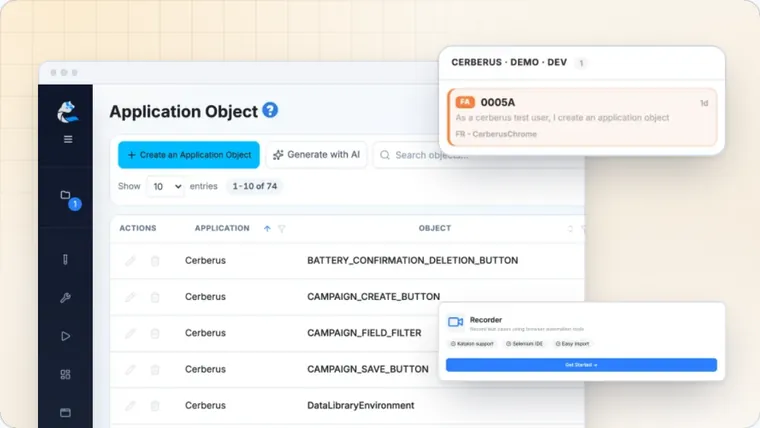Edit the CAMPAIGN_FIELD_FILTER row with the pencil
The width and height of the screenshot is (760, 428).
pyautogui.click(x=130, y=333)
